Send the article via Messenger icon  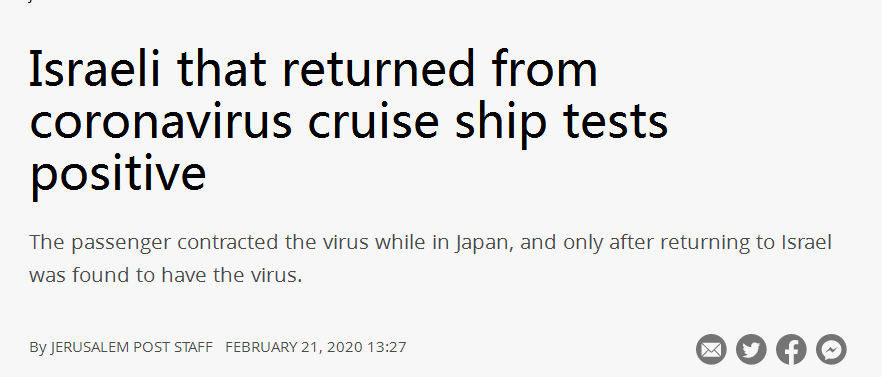point(831,349)
